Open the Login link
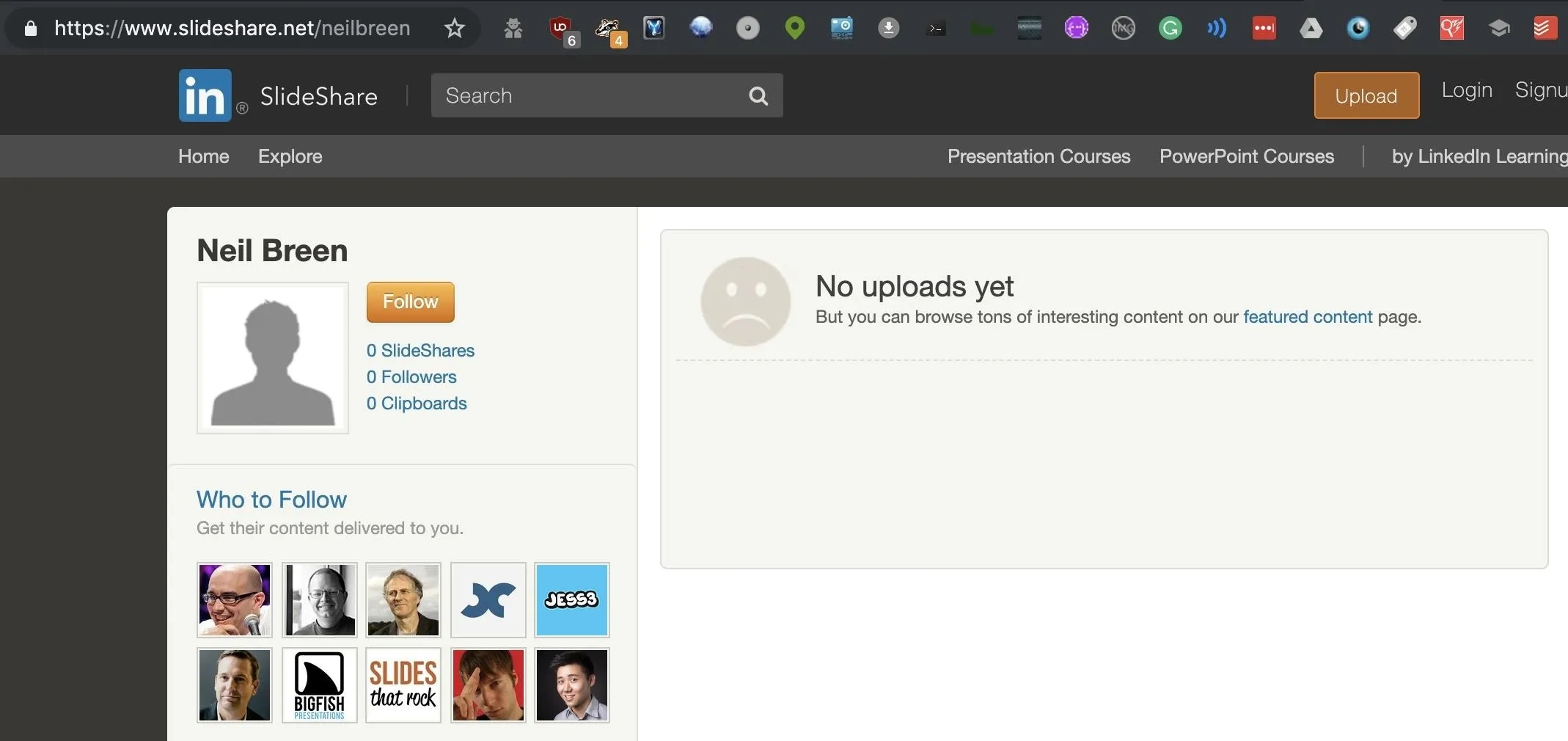The image size is (1568, 741). click(1466, 90)
